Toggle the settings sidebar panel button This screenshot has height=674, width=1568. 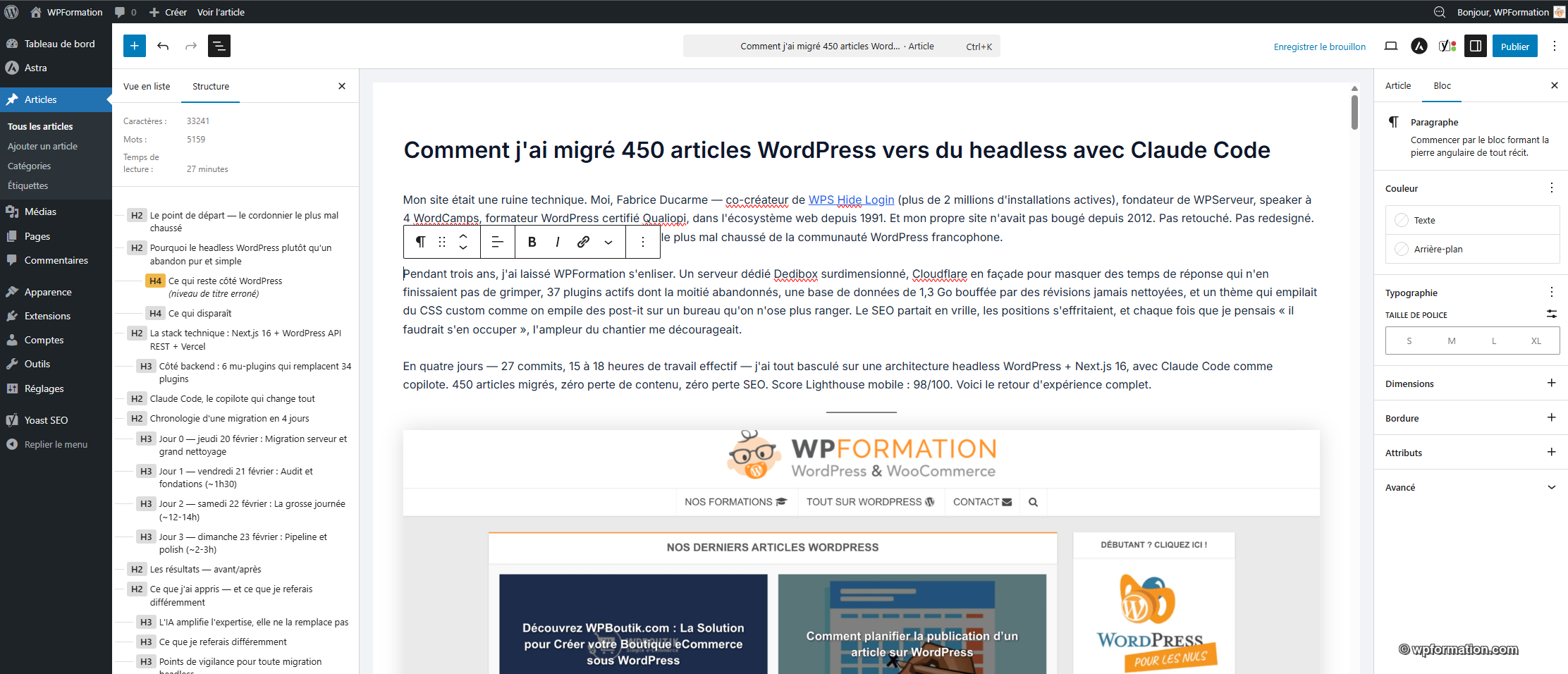click(1475, 46)
